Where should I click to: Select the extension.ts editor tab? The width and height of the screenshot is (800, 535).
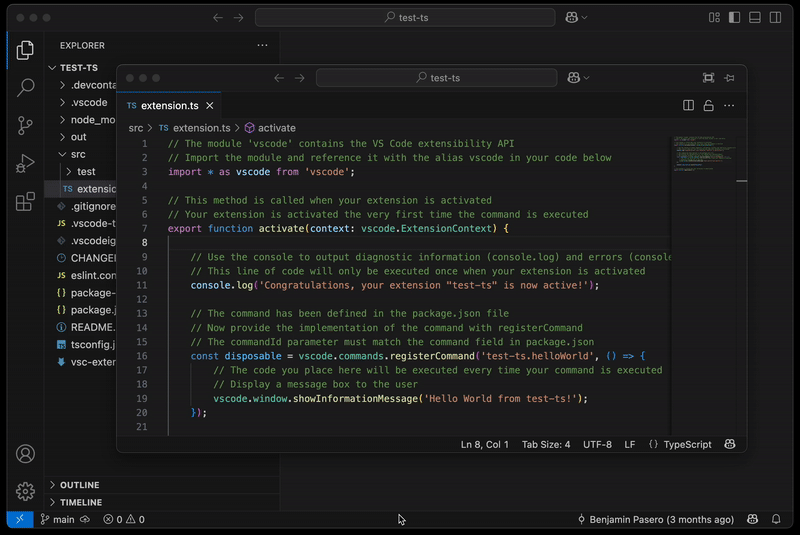163,105
